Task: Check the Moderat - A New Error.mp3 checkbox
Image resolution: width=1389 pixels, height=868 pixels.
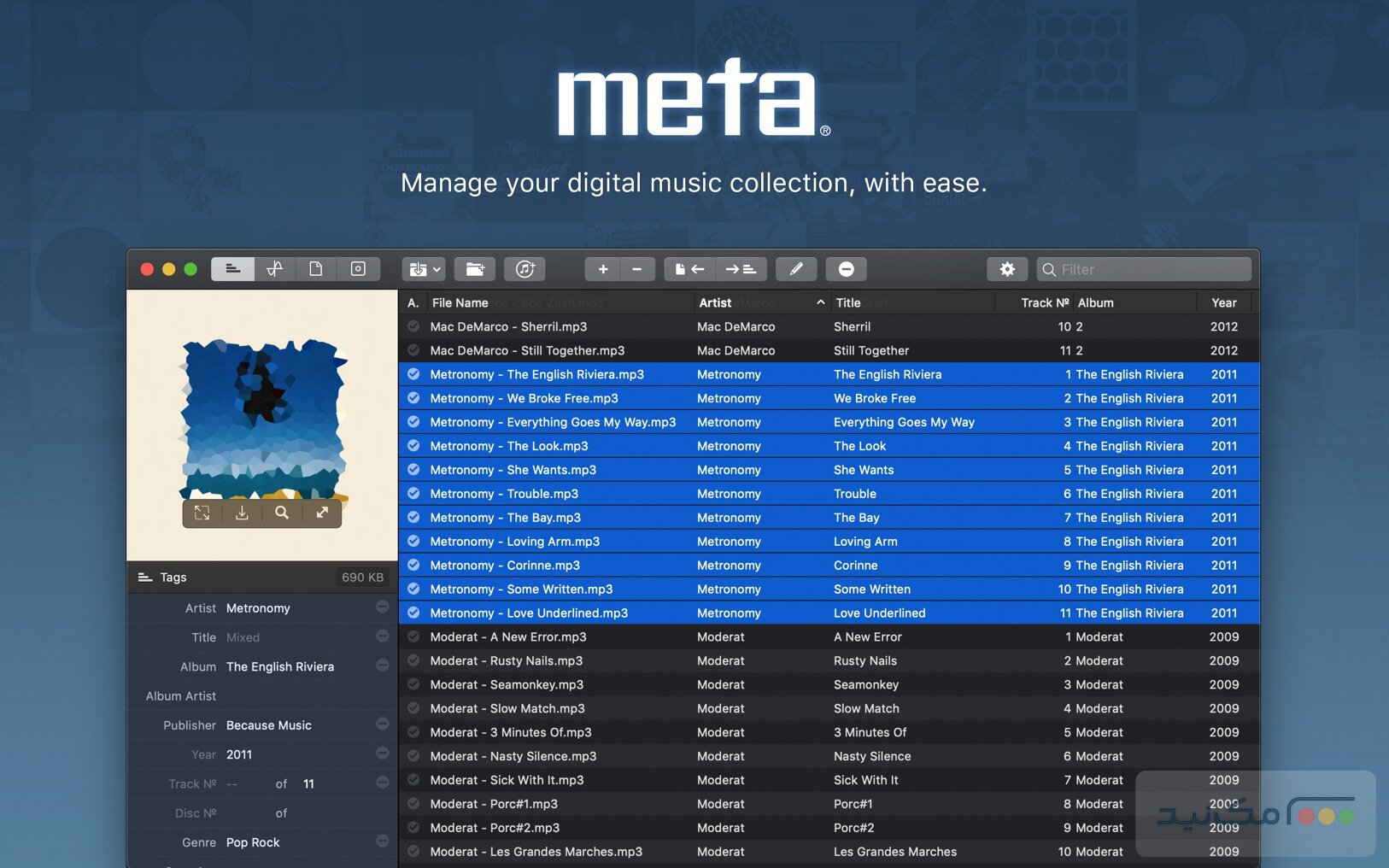Action: pyautogui.click(x=414, y=636)
